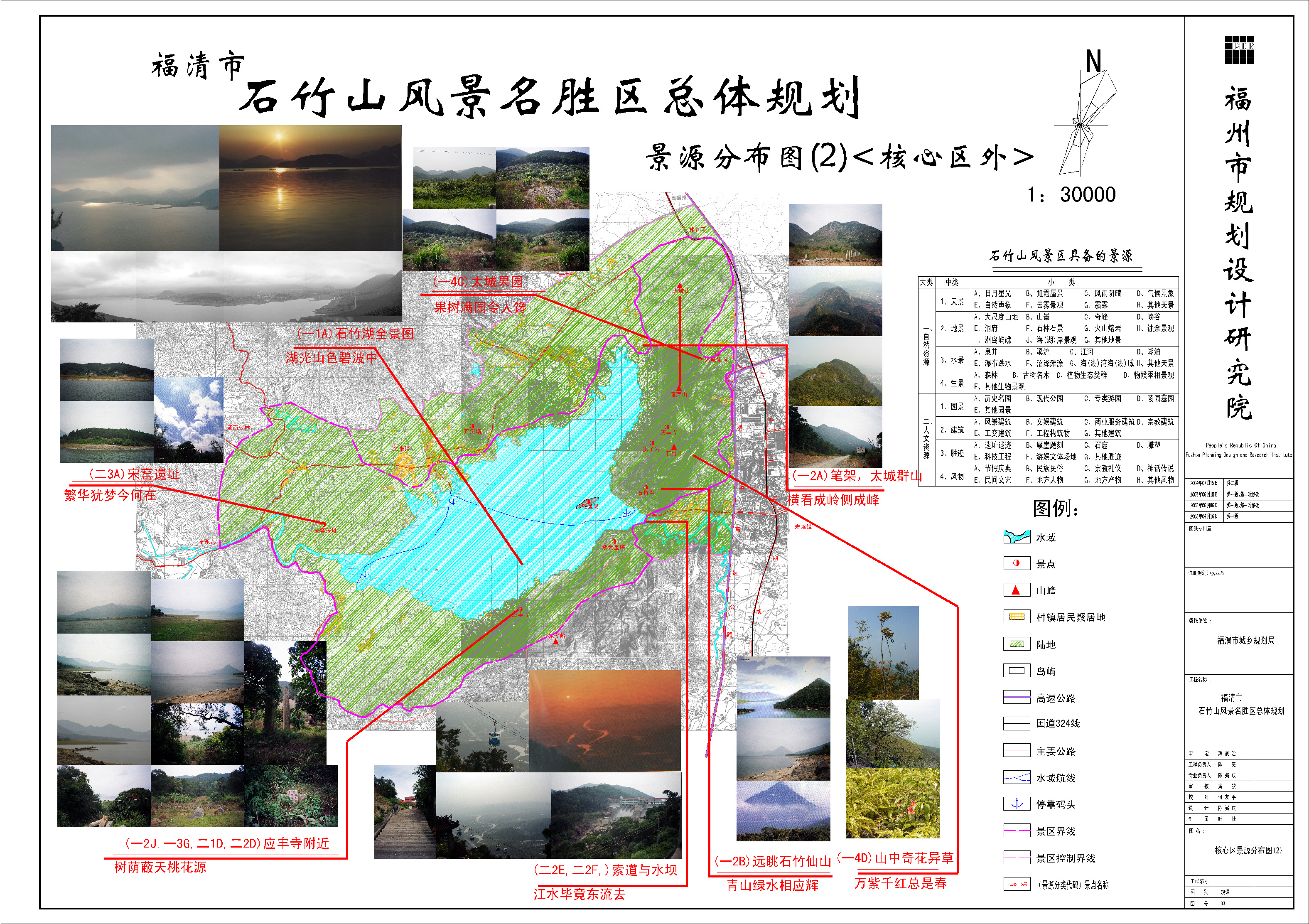This screenshot has width=1309, height=924.
Task: Click the drawing name 核心区景源分布图(2)
Action: (1248, 850)
